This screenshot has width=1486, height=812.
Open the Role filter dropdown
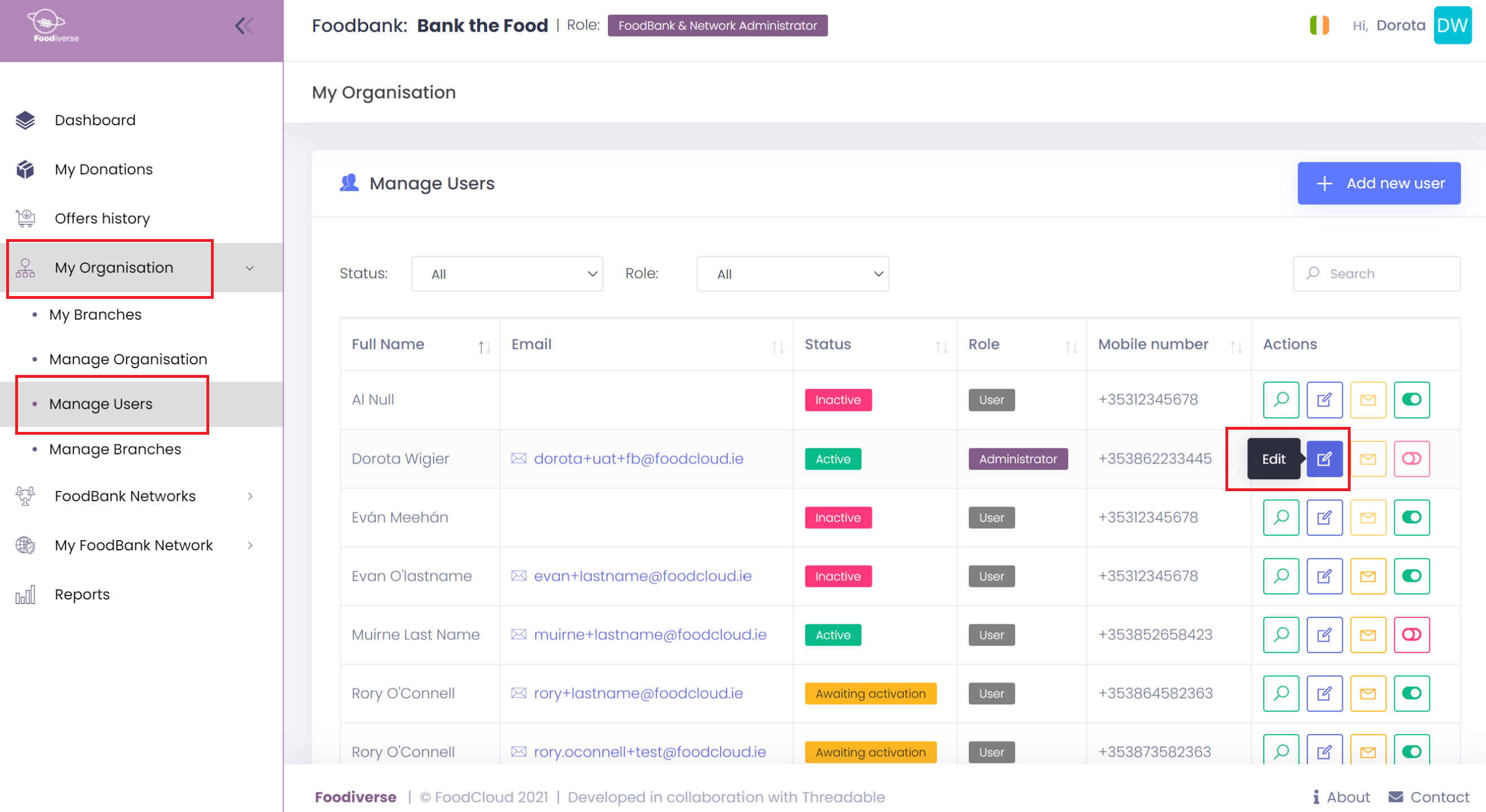point(792,274)
